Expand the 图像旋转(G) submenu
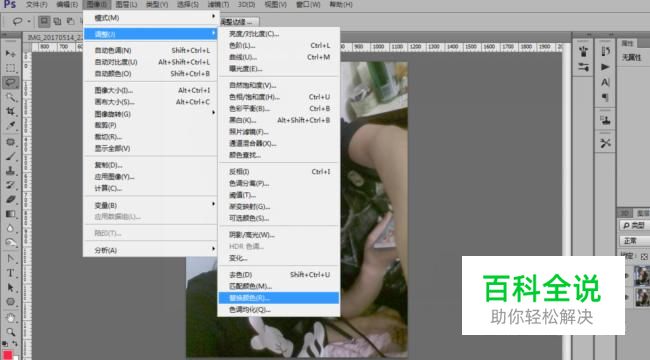Screen dimensions: 650x360 pos(151,114)
